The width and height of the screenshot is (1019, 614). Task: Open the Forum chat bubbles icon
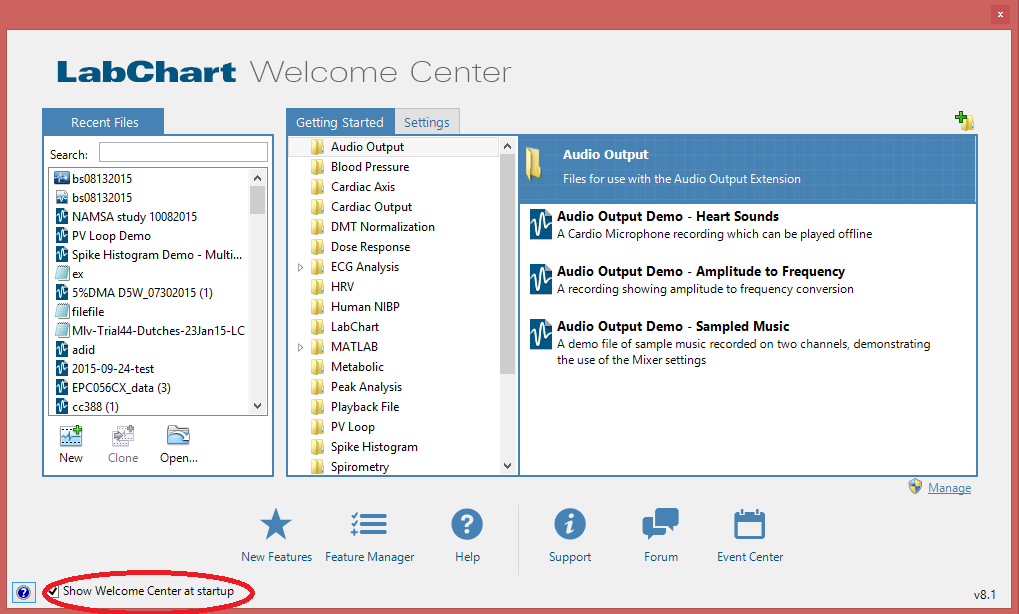pos(660,524)
